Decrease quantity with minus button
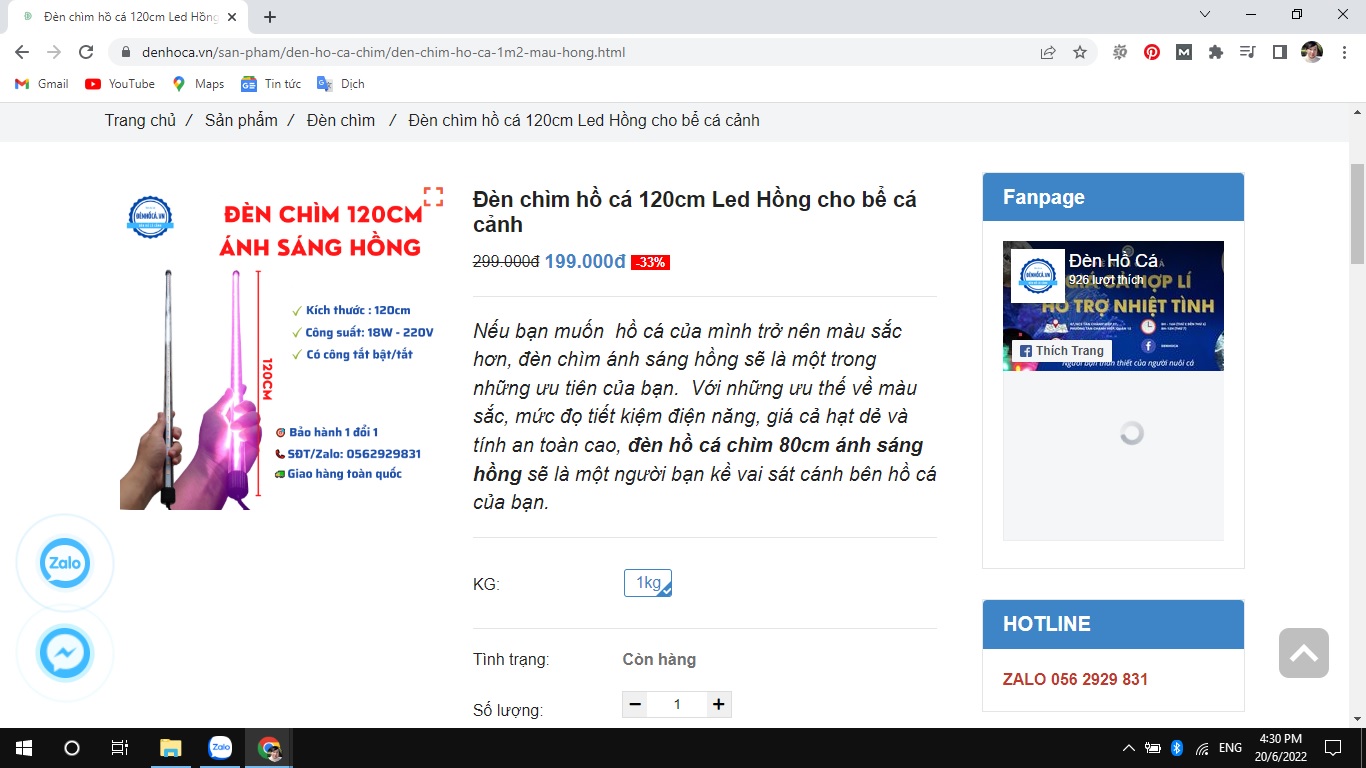This screenshot has width=1366, height=768. click(x=635, y=705)
